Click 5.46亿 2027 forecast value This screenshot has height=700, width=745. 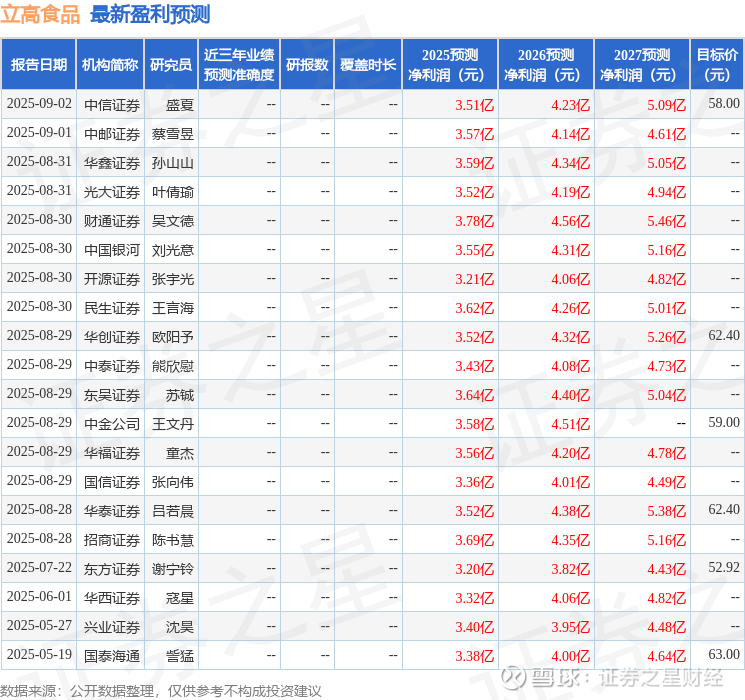667,221
